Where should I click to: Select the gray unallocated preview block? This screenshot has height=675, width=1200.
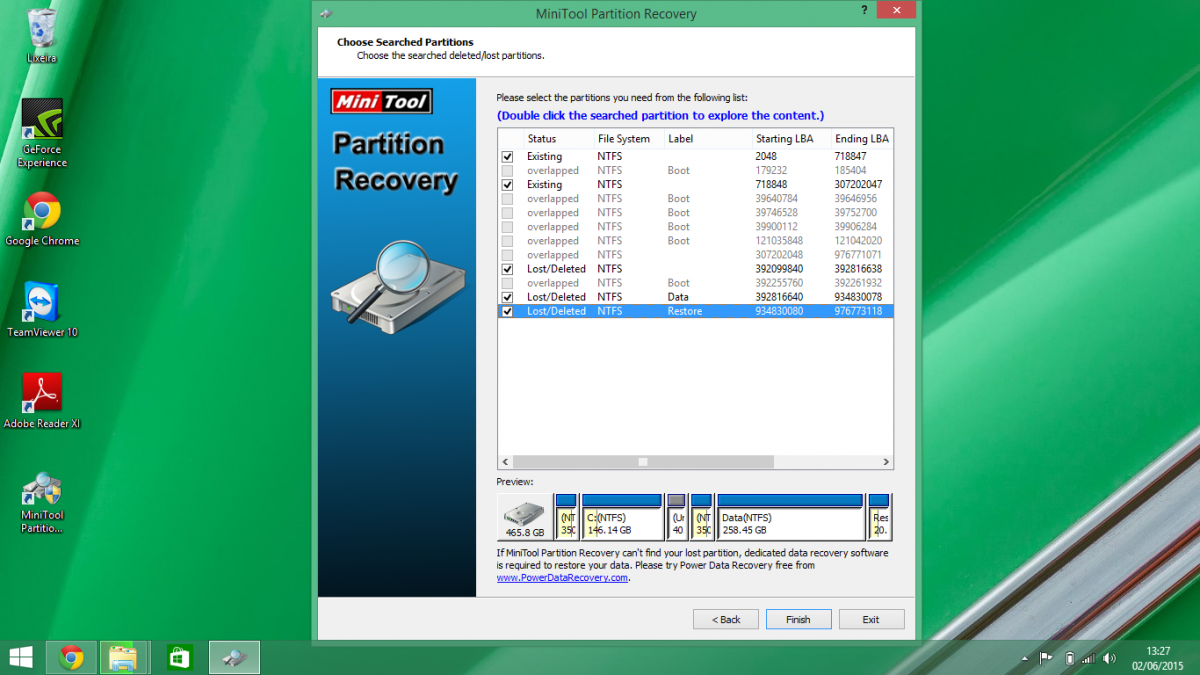pyautogui.click(x=677, y=517)
